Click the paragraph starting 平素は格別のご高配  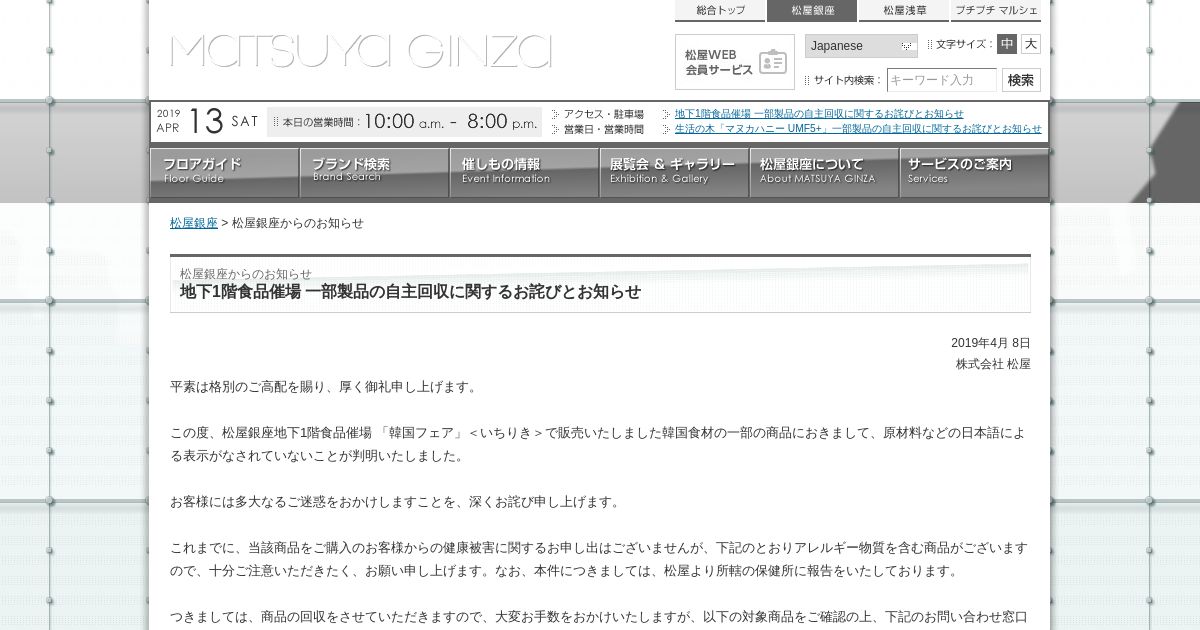pos(325,387)
